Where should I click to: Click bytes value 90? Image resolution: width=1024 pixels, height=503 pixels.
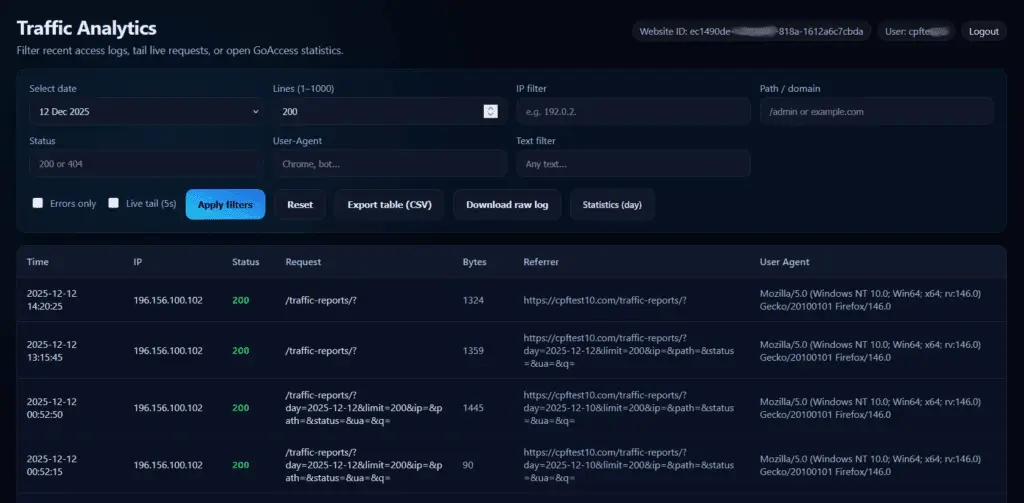click(468, 465)
